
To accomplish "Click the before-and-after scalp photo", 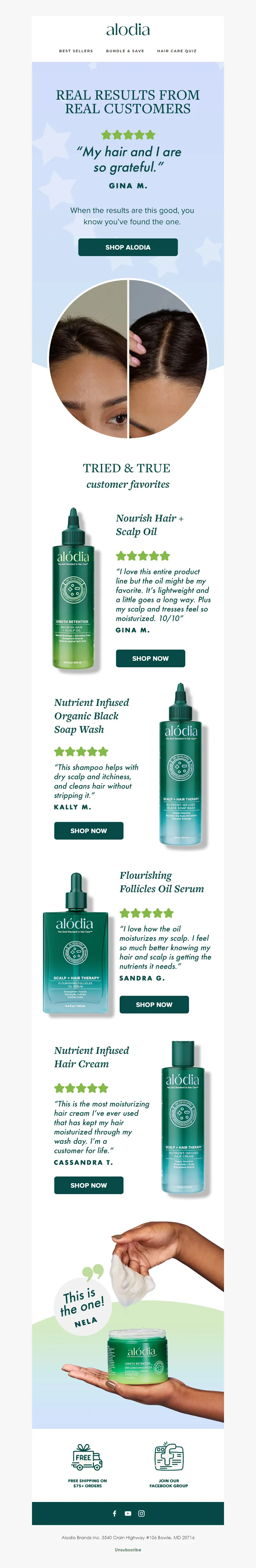I will point(128,359).
